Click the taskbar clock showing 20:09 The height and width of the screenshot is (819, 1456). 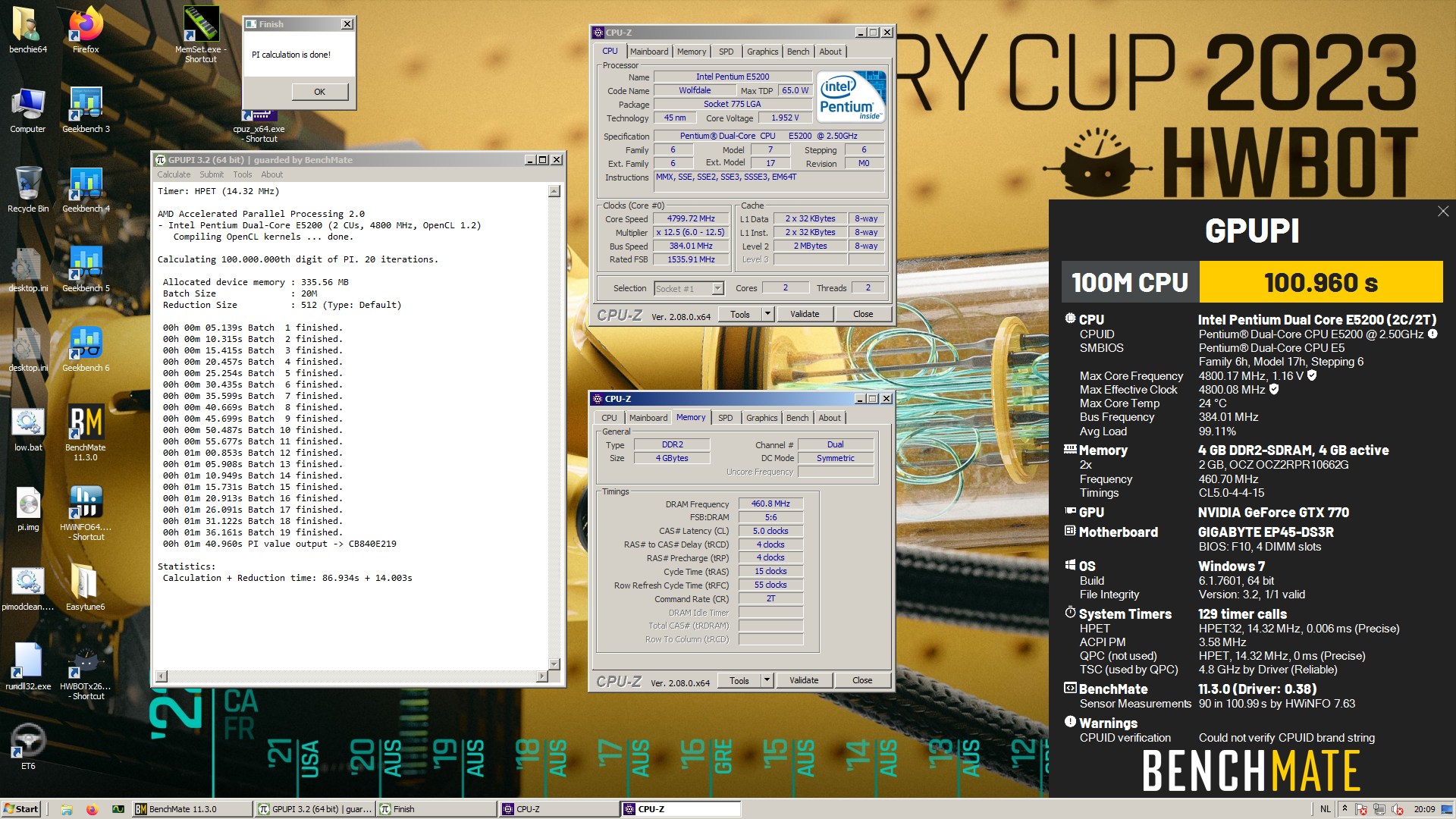[x=1424, y=809]
